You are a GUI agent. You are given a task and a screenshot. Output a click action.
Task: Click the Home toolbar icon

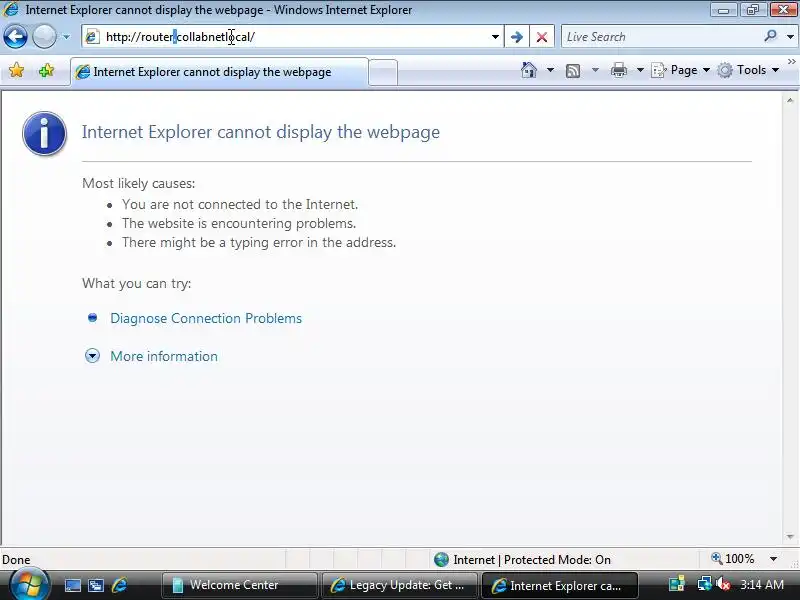[529, 70]
